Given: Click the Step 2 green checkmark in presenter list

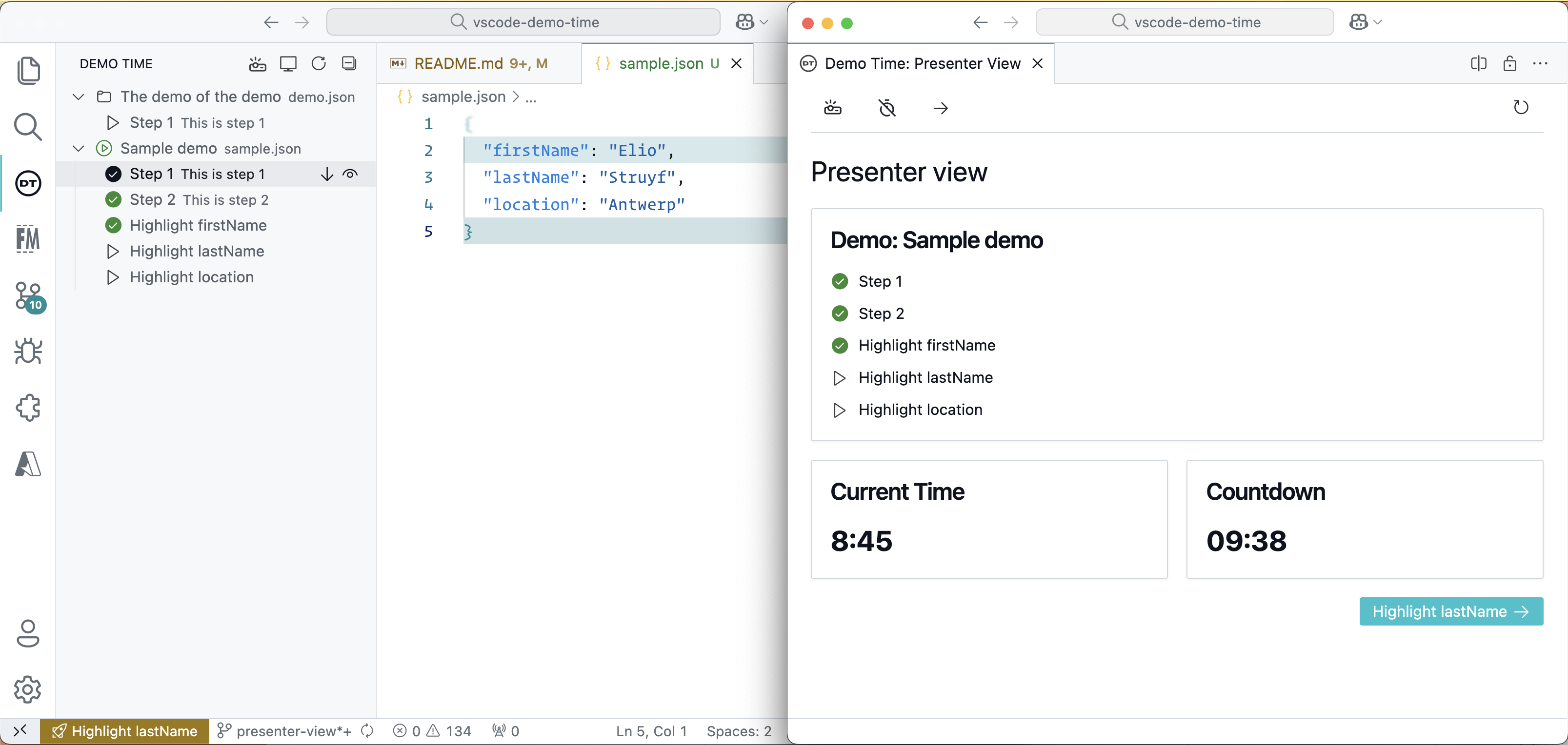Looking at the screenshot, I should (x=840, y=314).
